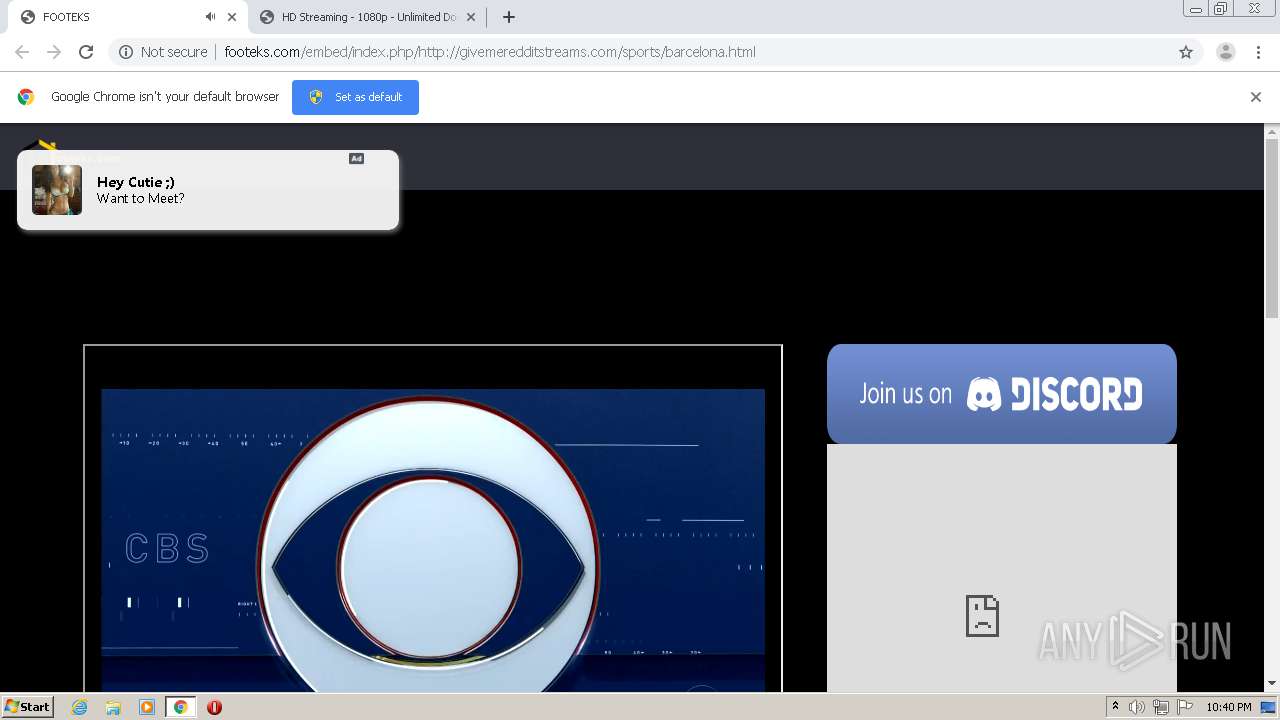Screen dimensions: 1280x720
Task: Switch to the HD Streaming tab
Action: (x=367, y=17)
